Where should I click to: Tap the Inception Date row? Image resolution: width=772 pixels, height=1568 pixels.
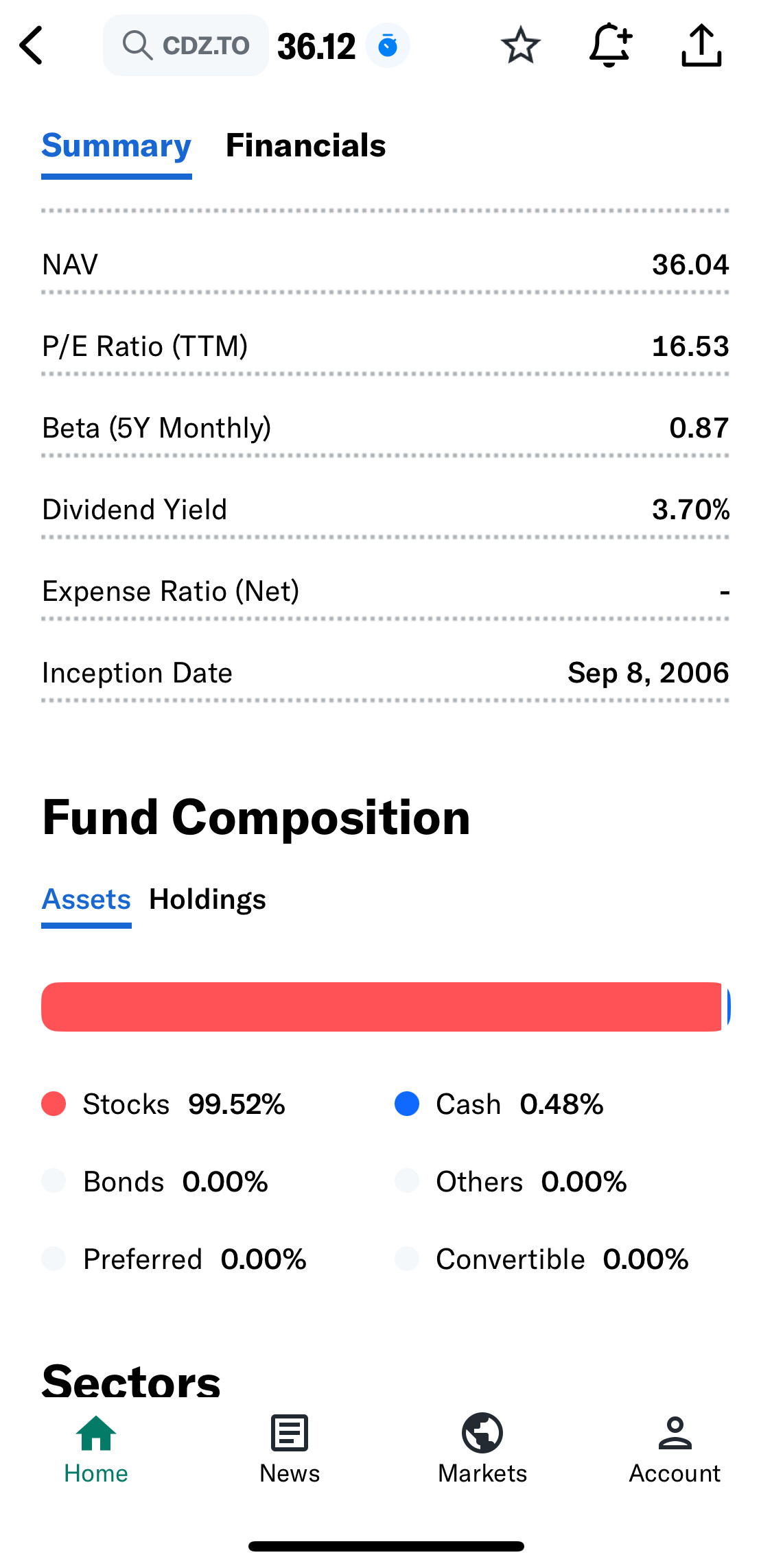click(386, 673)
